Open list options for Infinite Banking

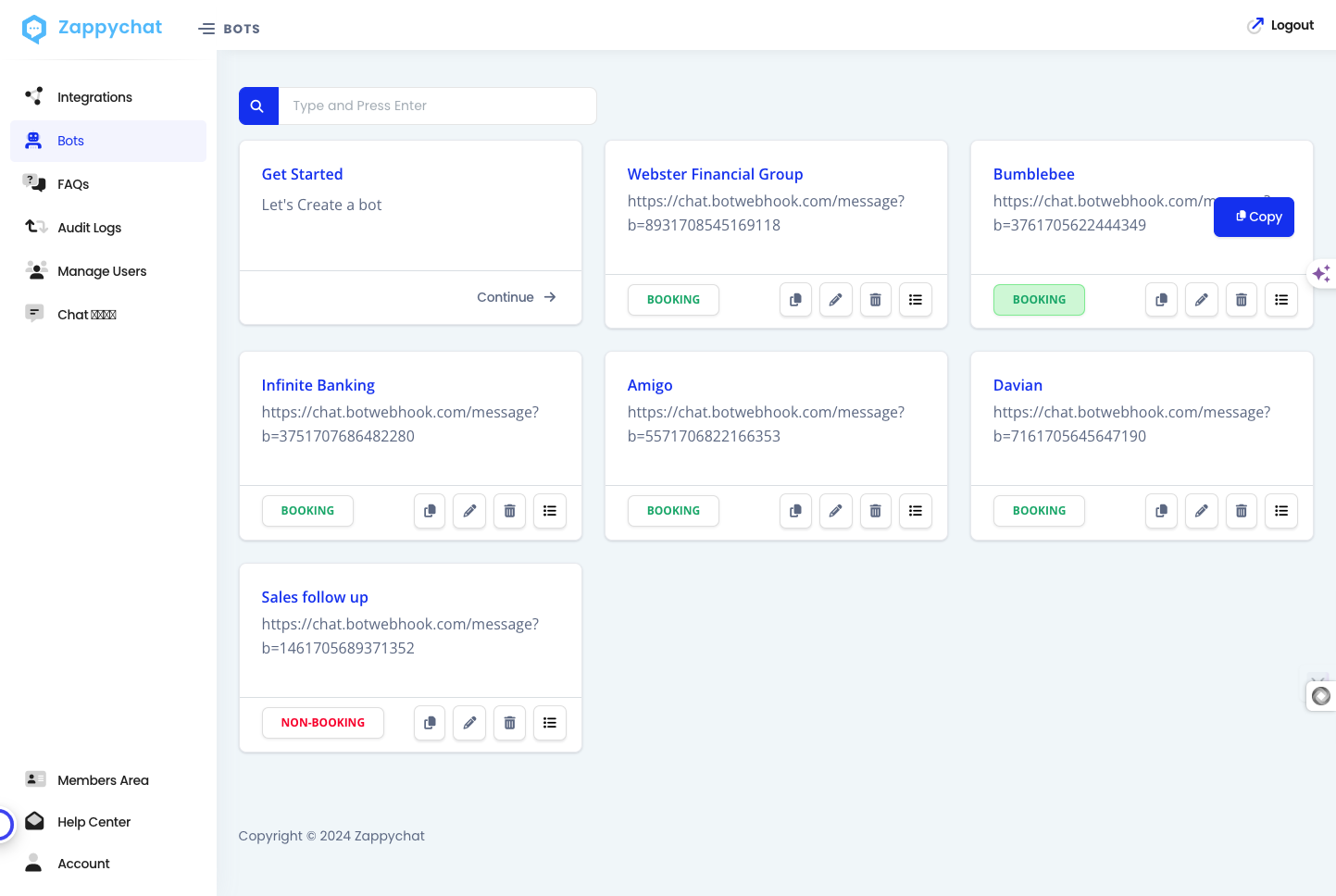point(550,511)
